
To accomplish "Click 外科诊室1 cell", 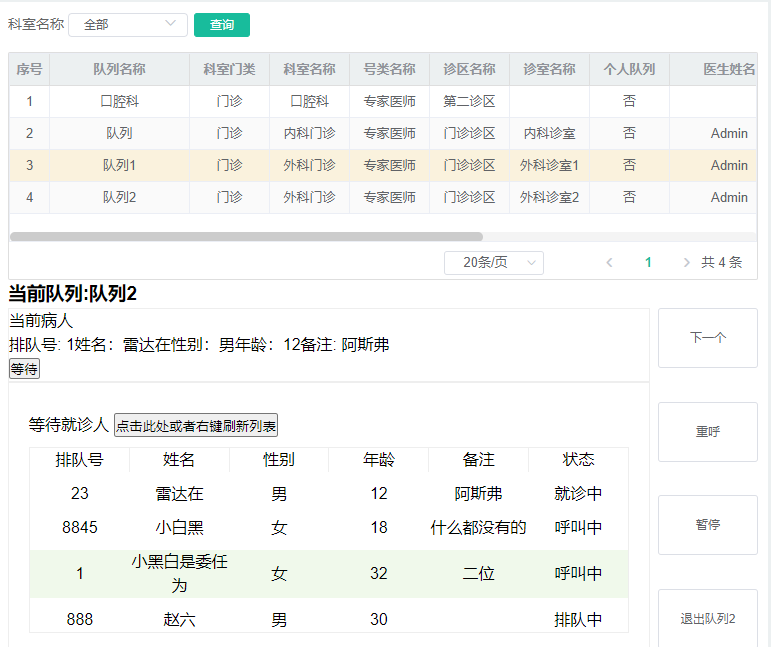I will click(549, 165).
